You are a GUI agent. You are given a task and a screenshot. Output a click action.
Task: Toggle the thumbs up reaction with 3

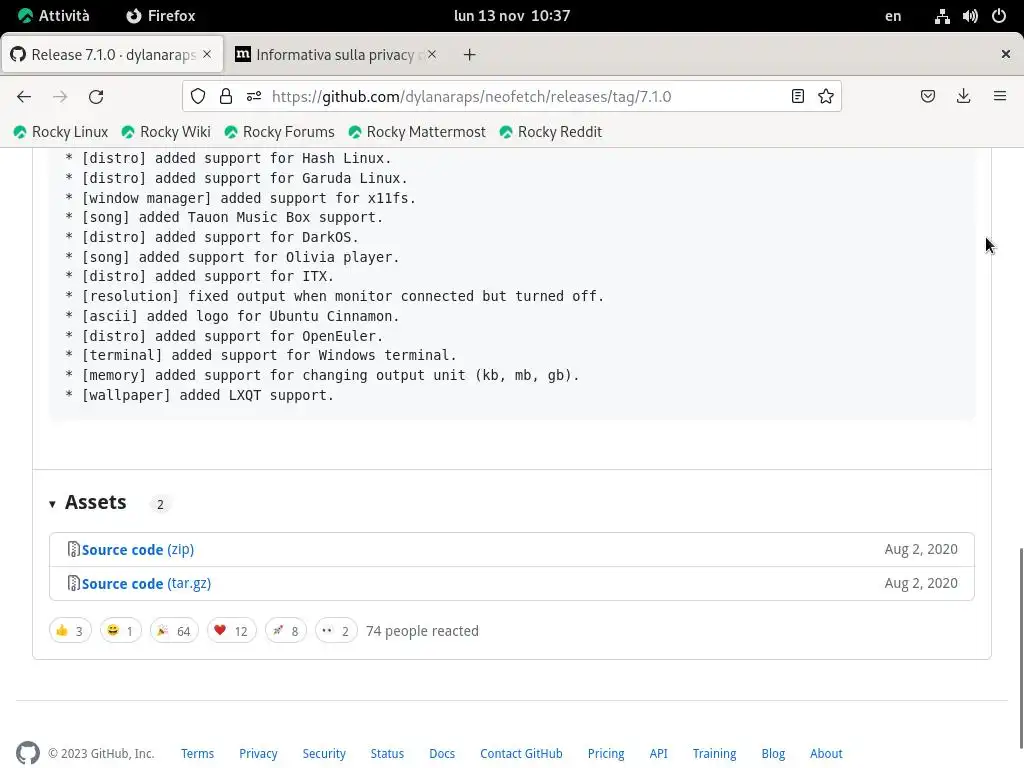(70, 631)
